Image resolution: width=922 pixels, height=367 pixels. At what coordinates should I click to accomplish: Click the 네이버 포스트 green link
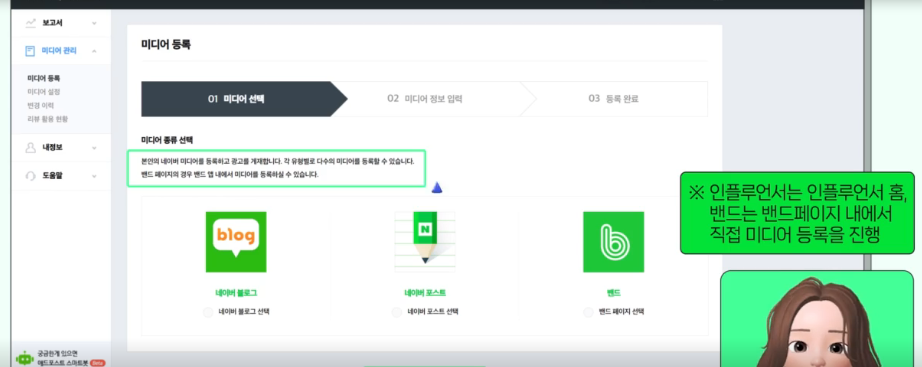425,293
